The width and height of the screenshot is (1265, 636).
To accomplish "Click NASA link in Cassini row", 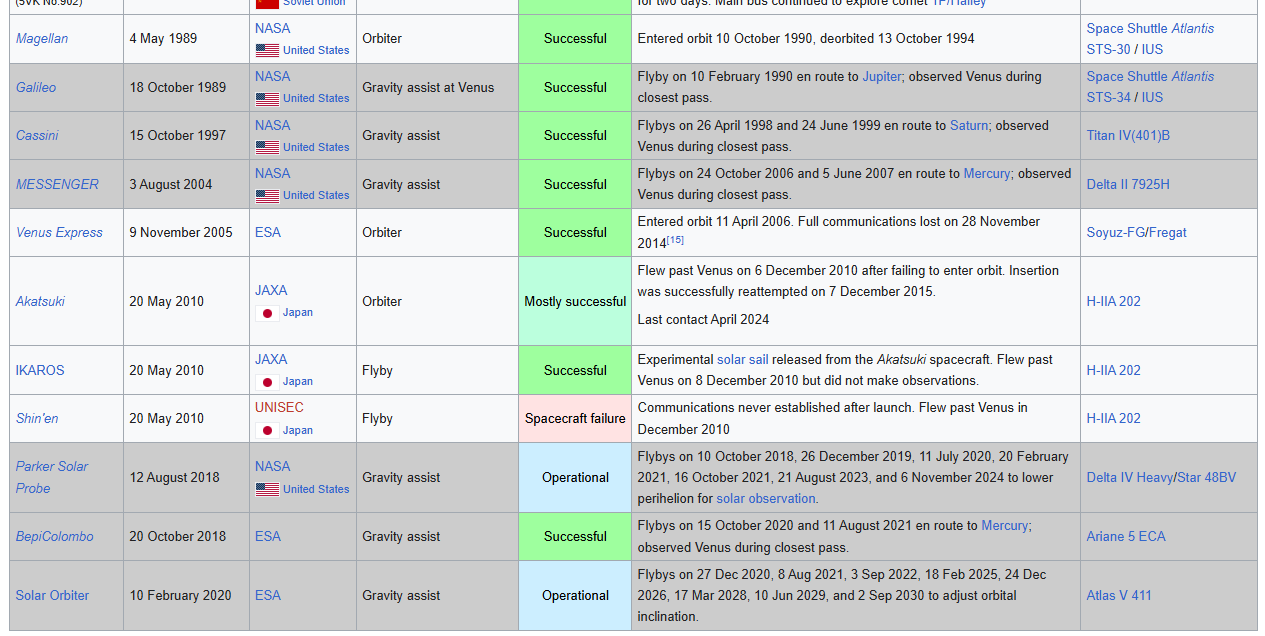I will coord(272,125).
